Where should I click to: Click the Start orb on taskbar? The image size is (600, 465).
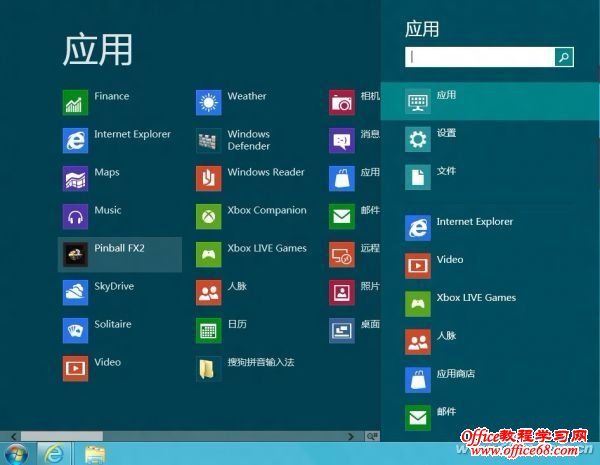pyautogui.click(x=16, y=454)
